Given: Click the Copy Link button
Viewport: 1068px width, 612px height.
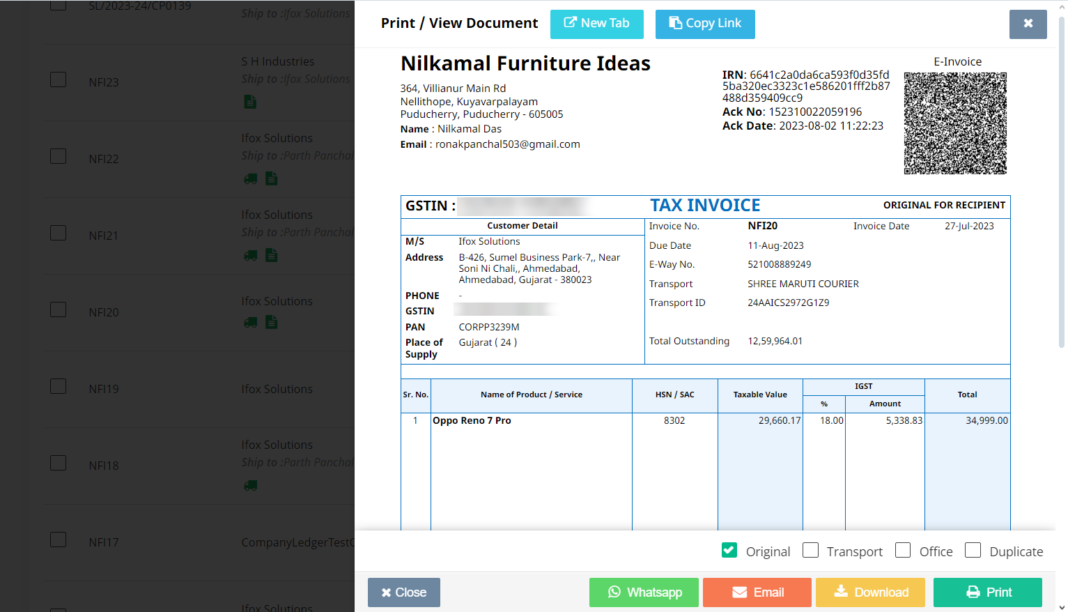Looking at the screenshot, I should (x=705, y=23).
